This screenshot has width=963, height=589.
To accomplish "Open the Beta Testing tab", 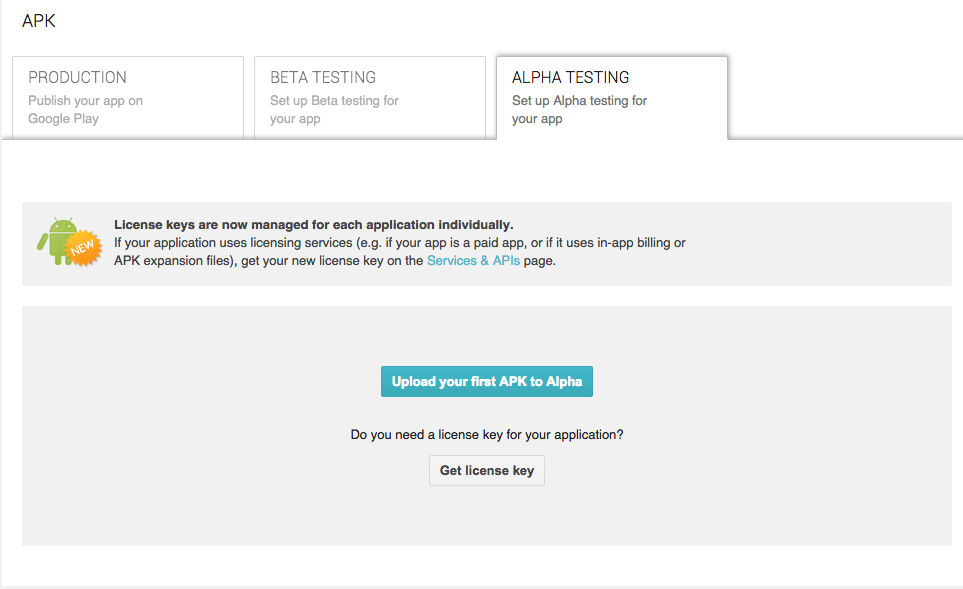I will tap(370, 98).
